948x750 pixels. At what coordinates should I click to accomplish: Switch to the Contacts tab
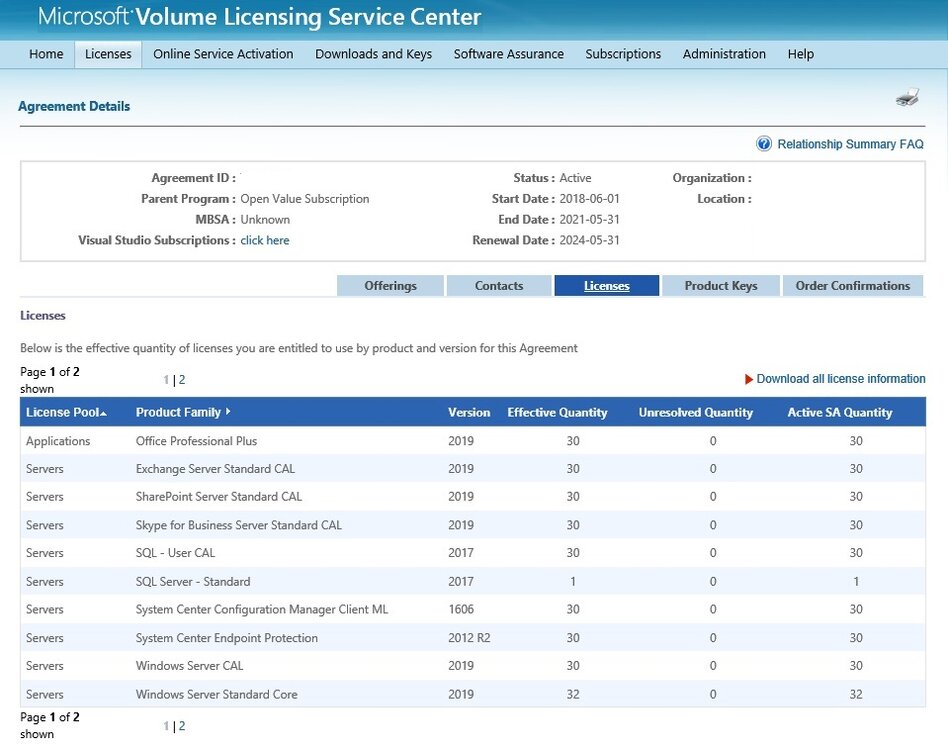499,286
